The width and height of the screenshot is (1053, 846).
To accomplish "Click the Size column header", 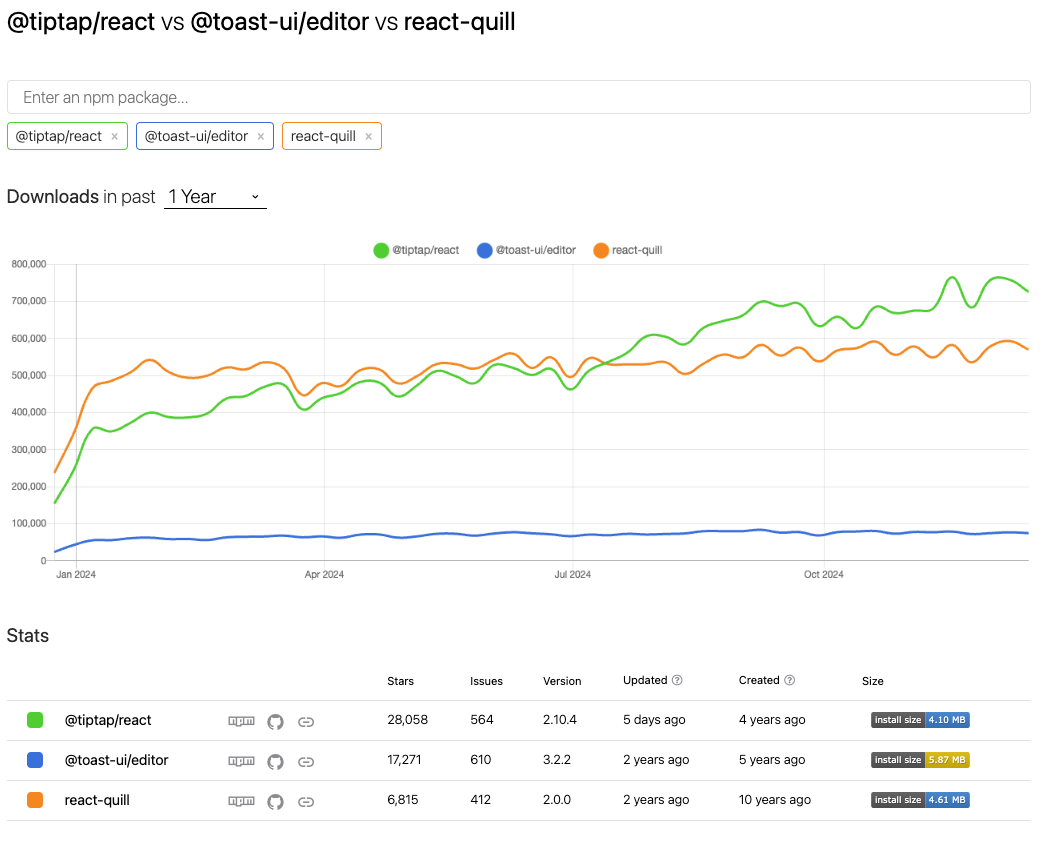I will 872,681.
